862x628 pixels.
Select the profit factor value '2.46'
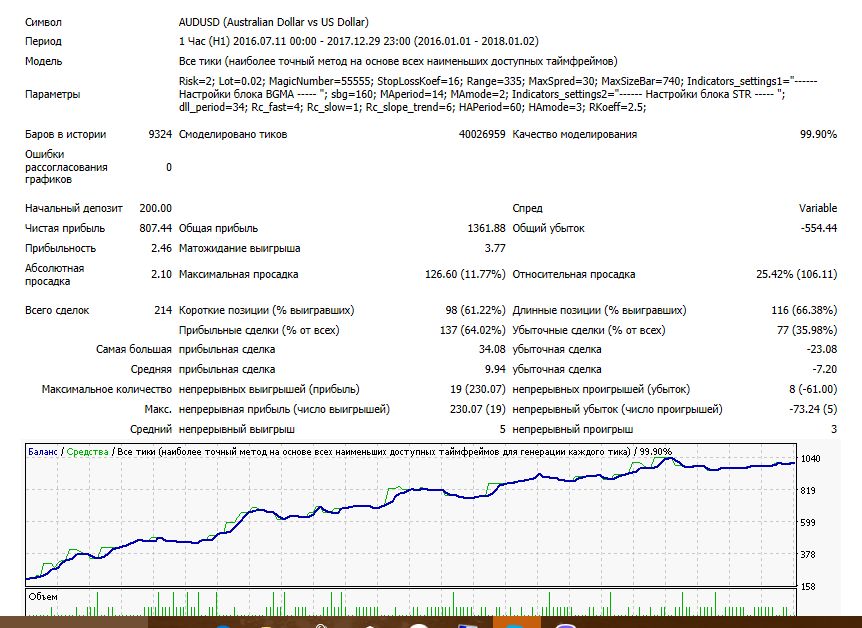coord(161,249)
